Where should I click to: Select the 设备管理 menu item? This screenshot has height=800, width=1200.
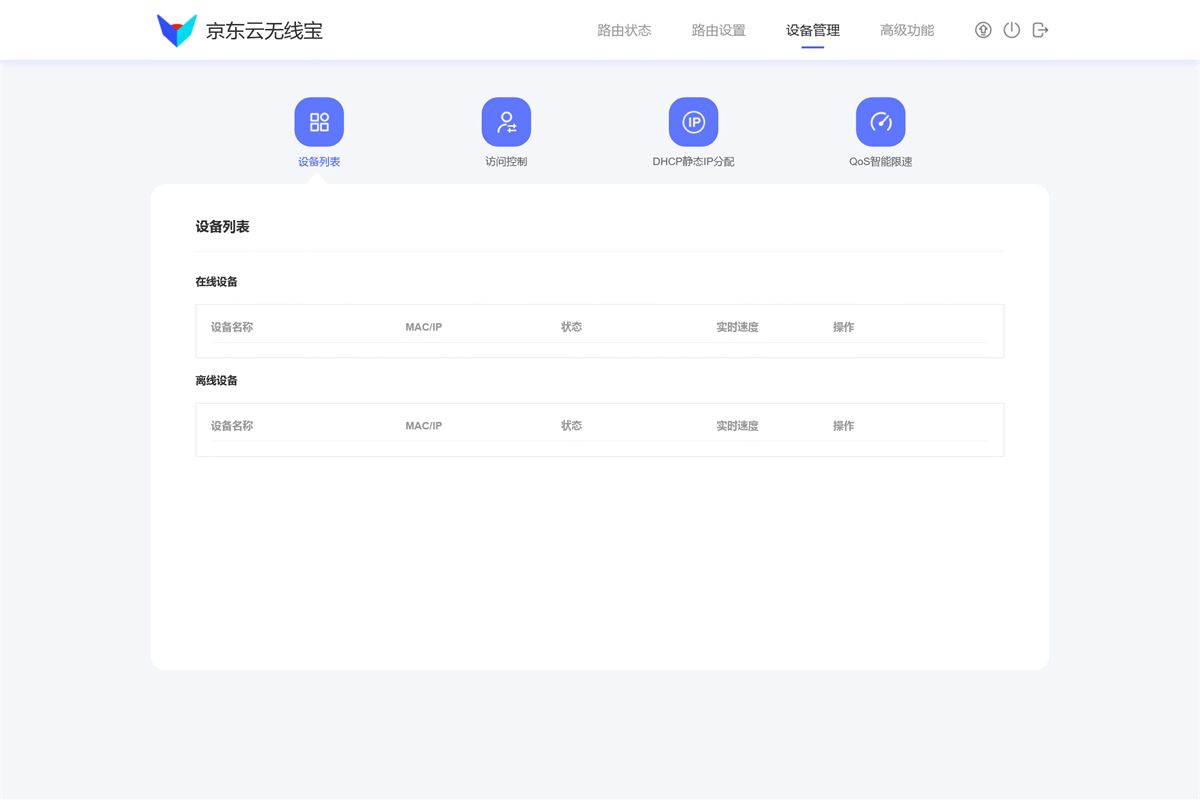point(812,30)
